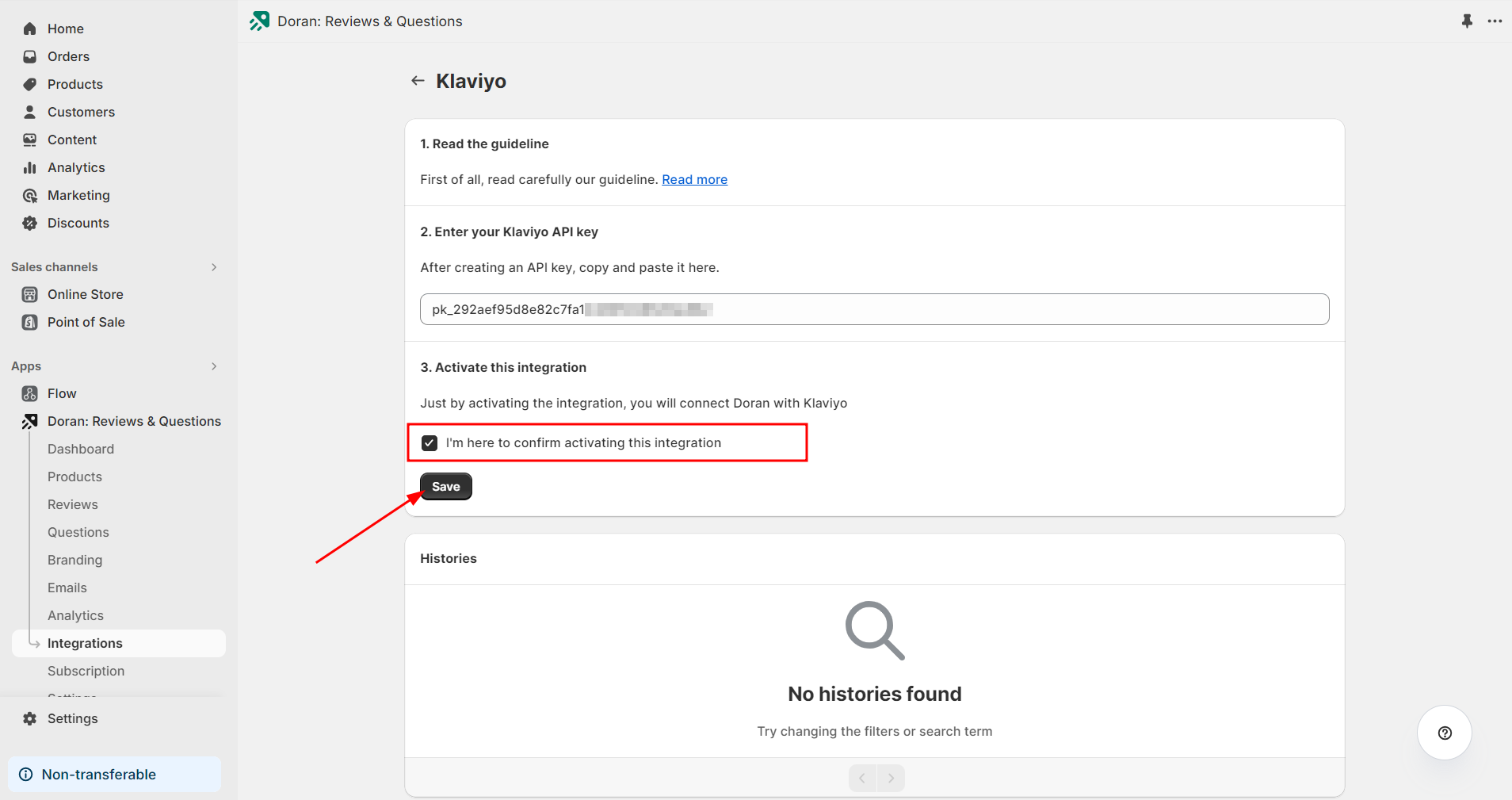Select the Integrations submenu item
The height and width of the screenshot is (800, 1512).
click(x=119, y=643)
